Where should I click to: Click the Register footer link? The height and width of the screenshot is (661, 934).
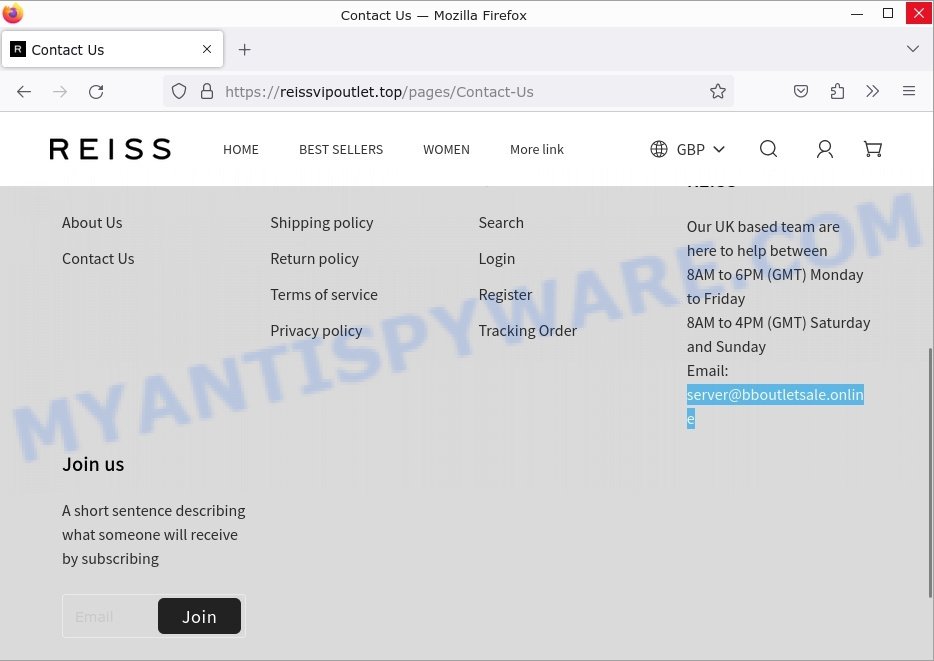coord(505,295)
